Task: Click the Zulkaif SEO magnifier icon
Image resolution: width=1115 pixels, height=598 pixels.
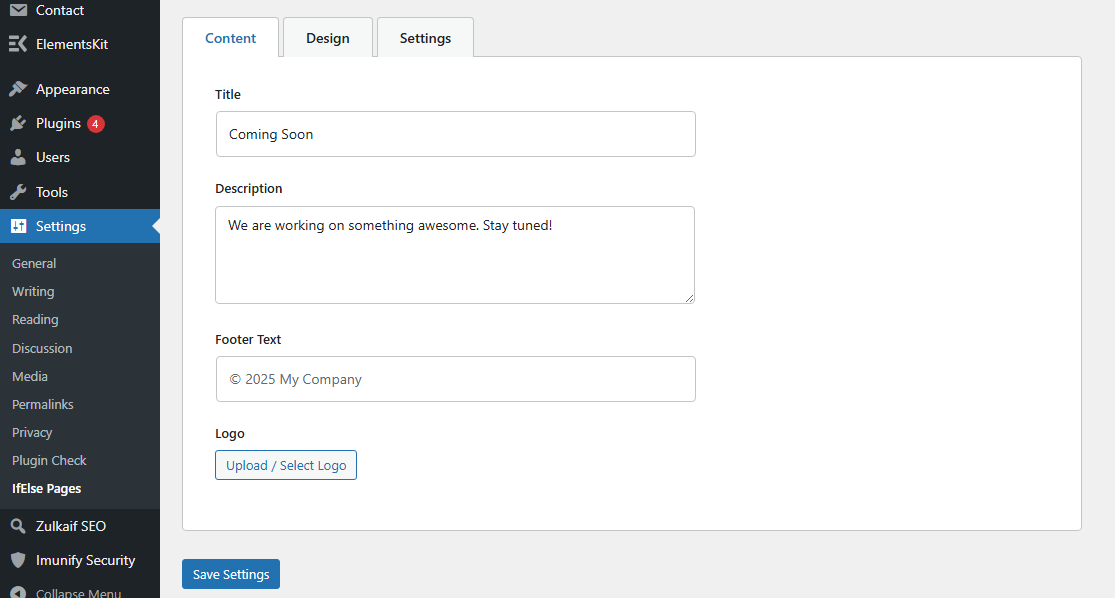Action: tap(18, 526)
